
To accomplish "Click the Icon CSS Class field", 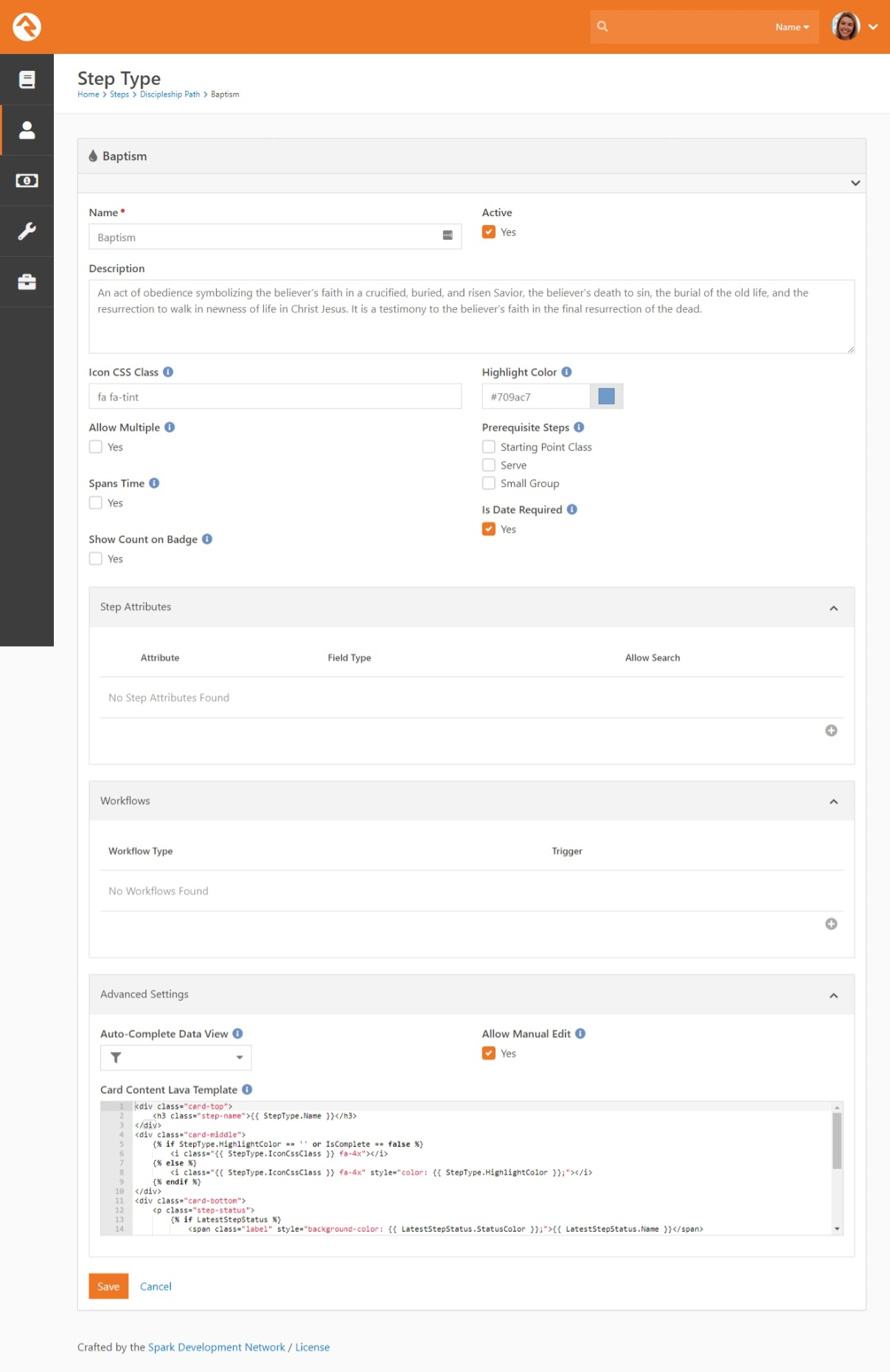I will 275,396.
